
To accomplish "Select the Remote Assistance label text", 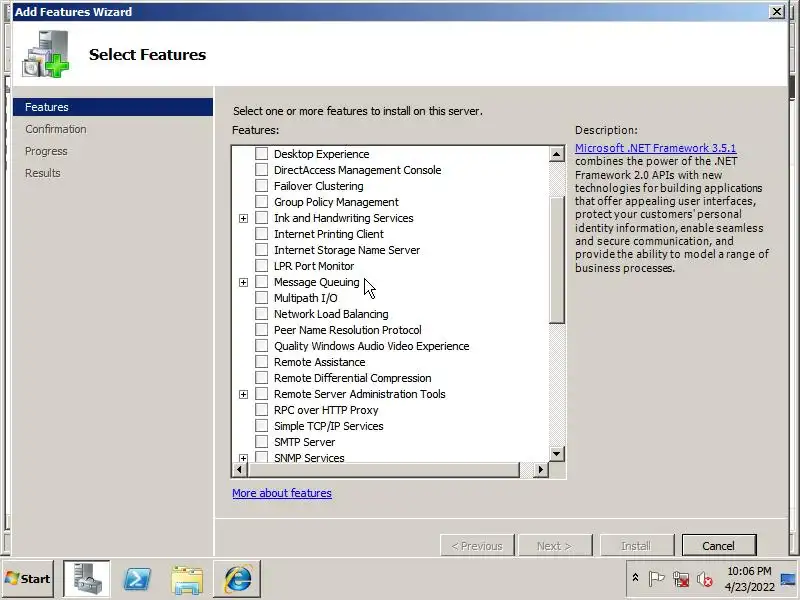I will tap(319, 362).
